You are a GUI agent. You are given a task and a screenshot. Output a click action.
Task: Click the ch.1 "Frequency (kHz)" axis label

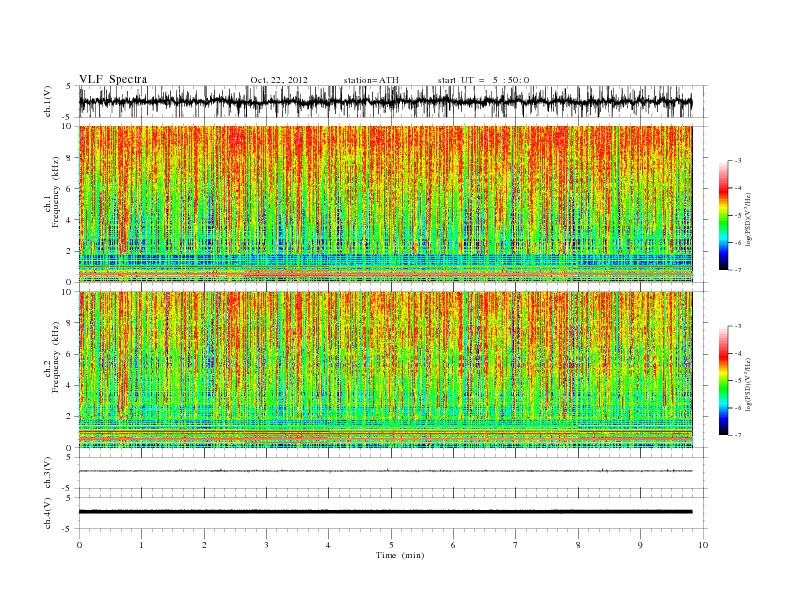55,192
